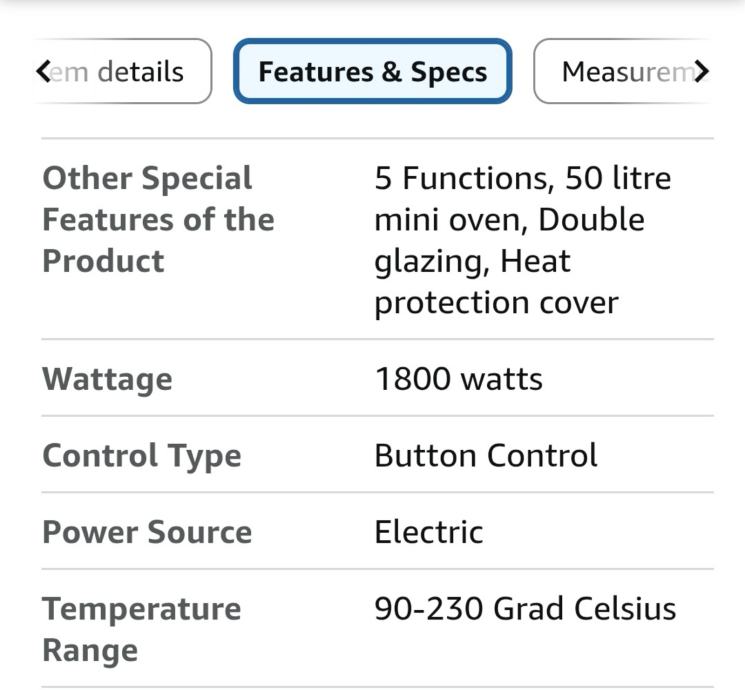This screenshot has height=690, width=745.
Task: Switch to the Item details tab
Action: [120, 72]
